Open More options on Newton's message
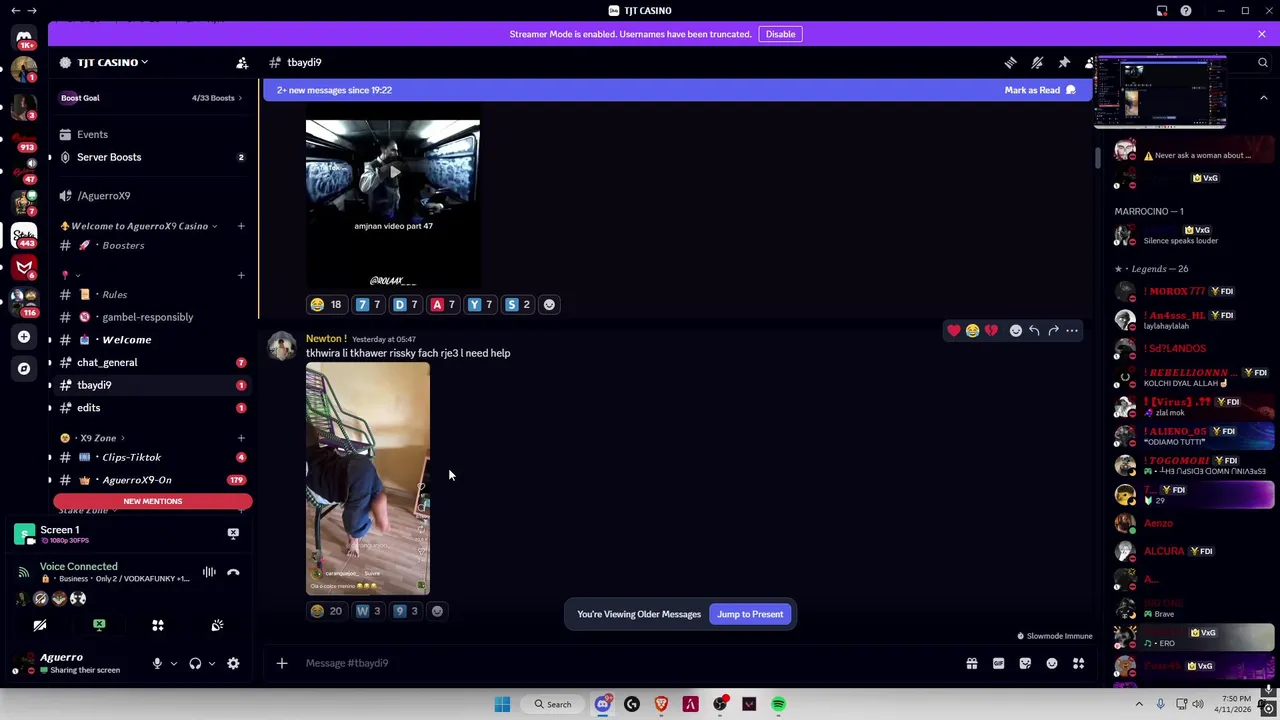 tap(1072, 330)
